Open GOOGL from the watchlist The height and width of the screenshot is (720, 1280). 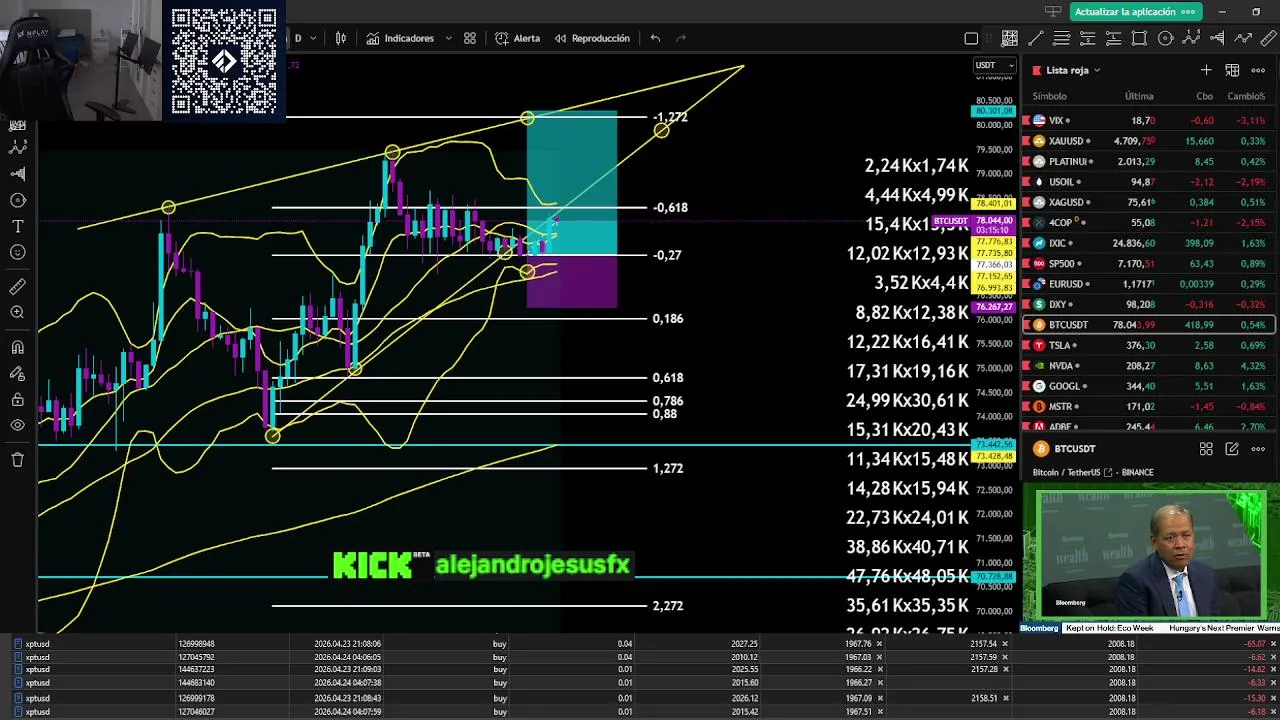click(1148, 386)
